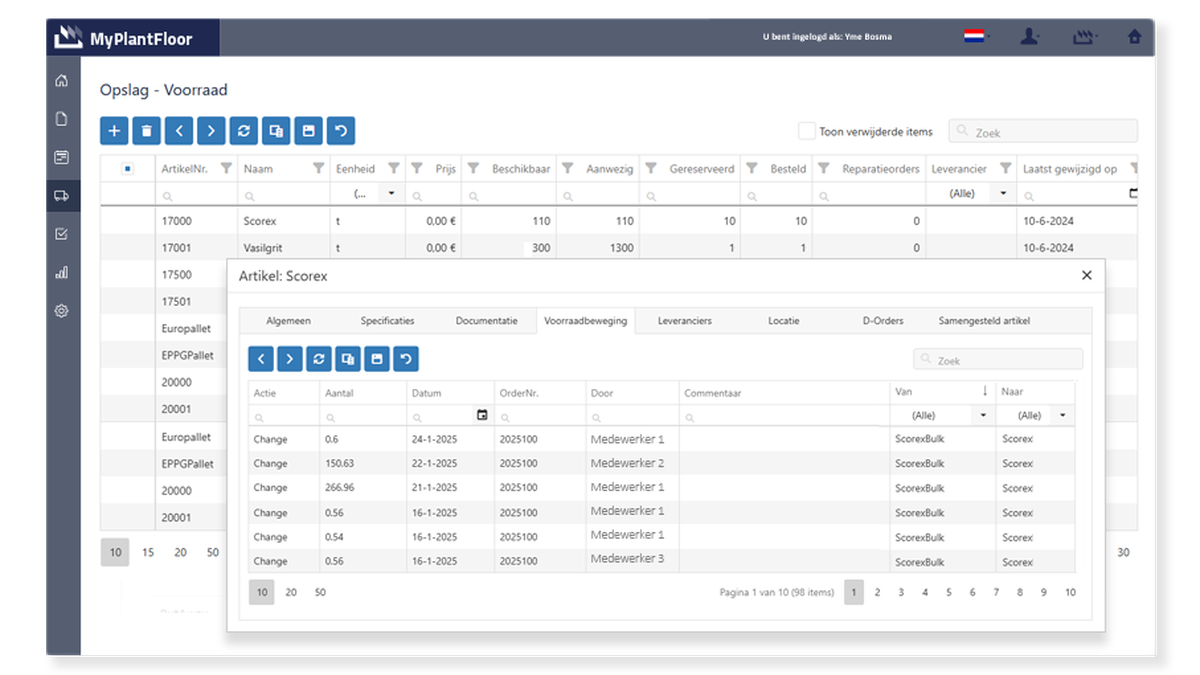Click next arrow in Artikel dialog toolbar

click(x=289, y=359)
